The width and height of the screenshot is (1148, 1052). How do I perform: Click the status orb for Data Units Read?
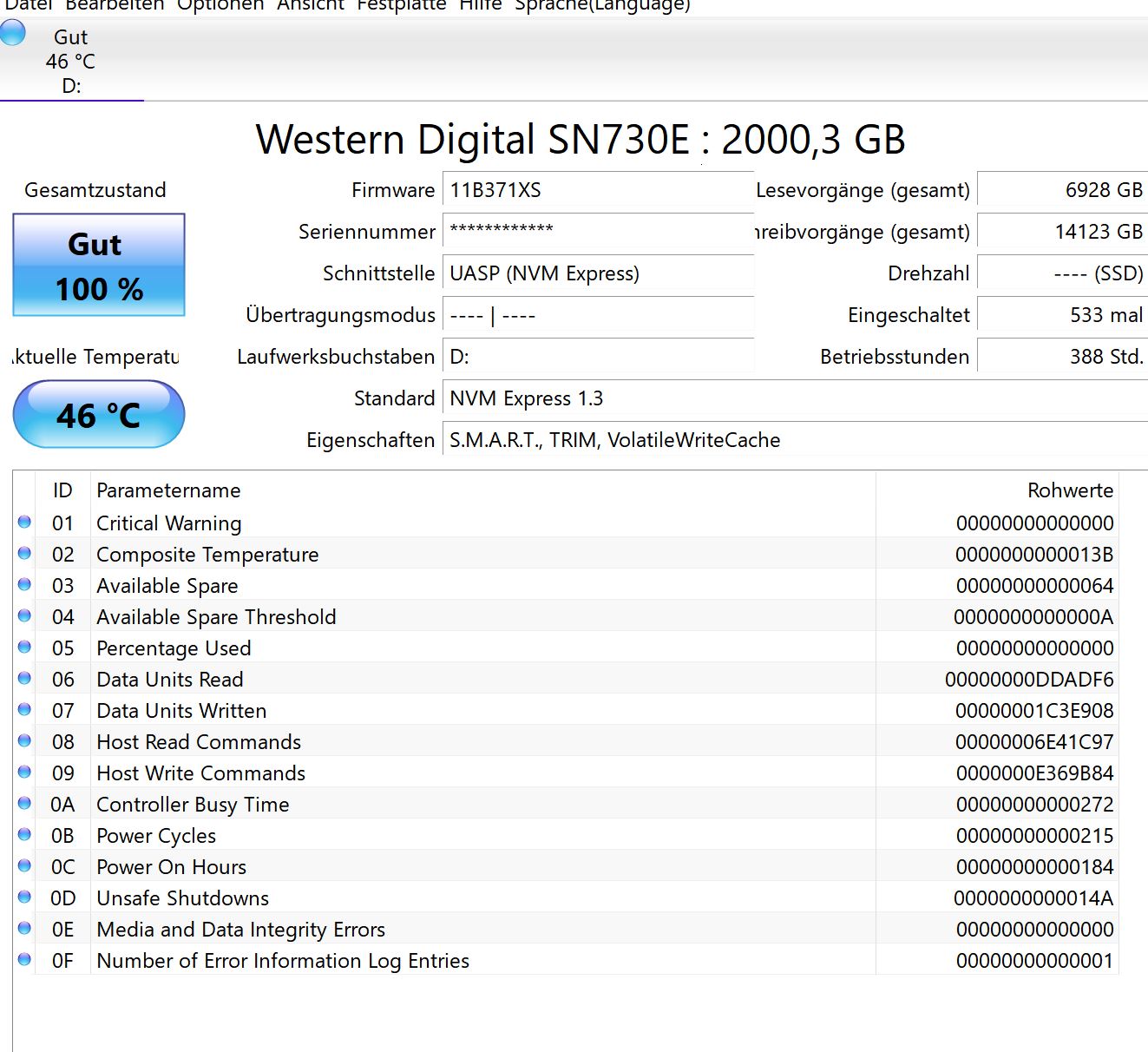24,678
